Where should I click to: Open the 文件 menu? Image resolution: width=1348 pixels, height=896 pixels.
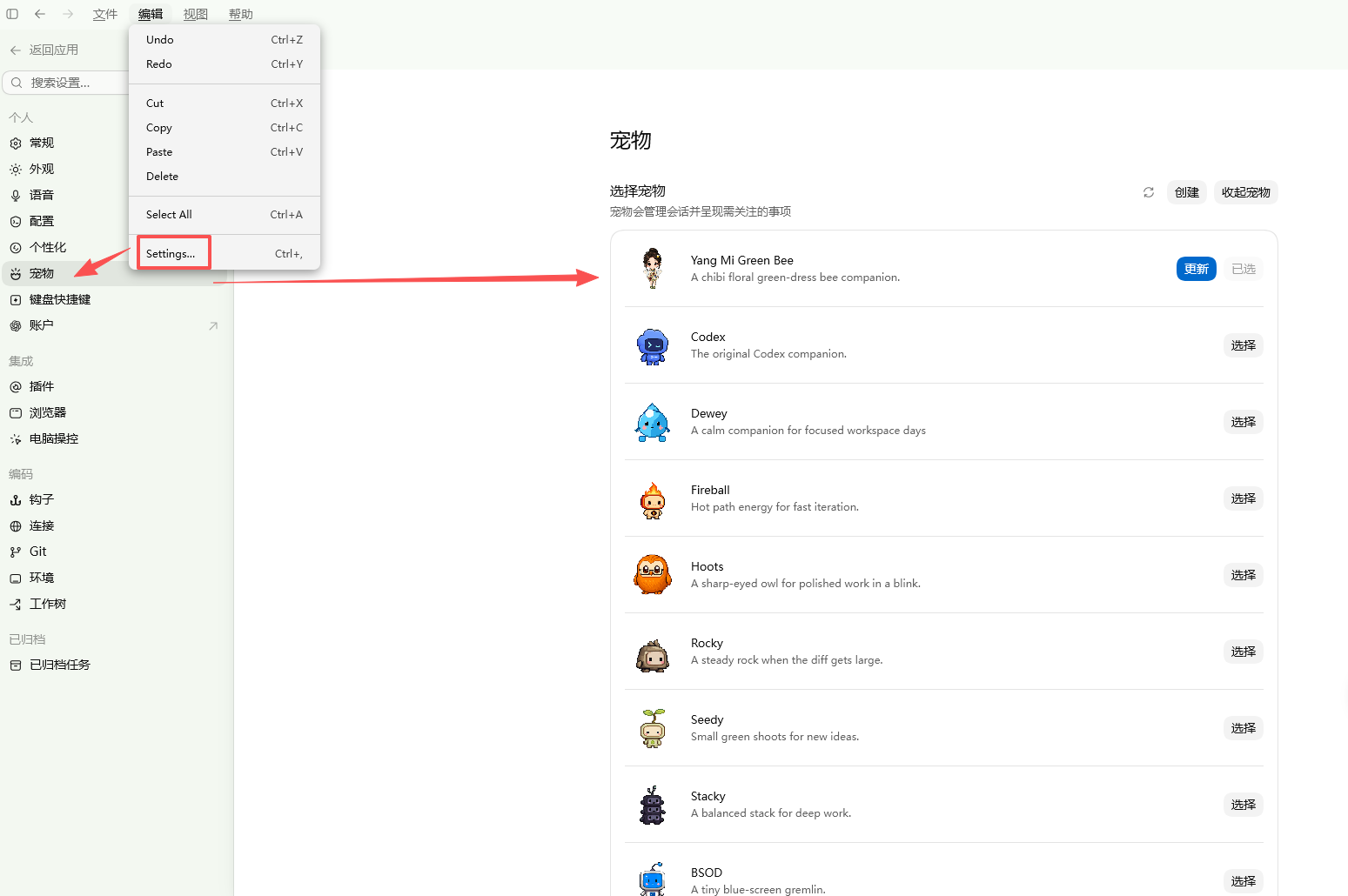click(x=105, y=14)
